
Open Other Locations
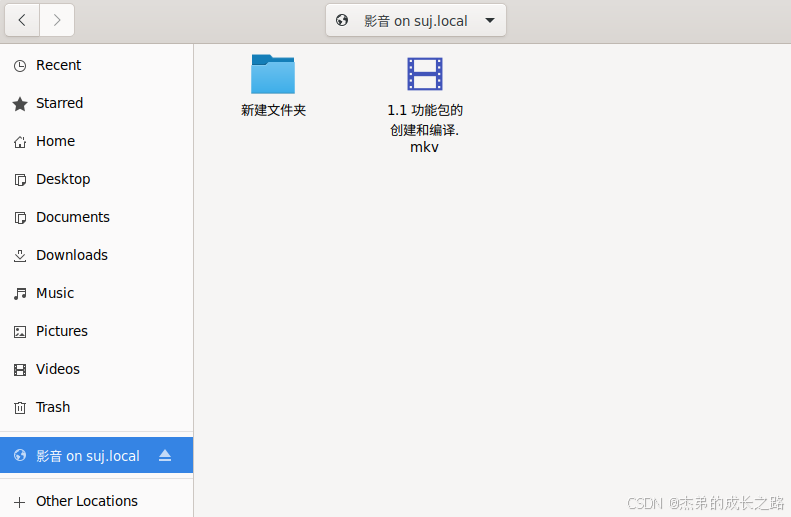pos(96,501)
